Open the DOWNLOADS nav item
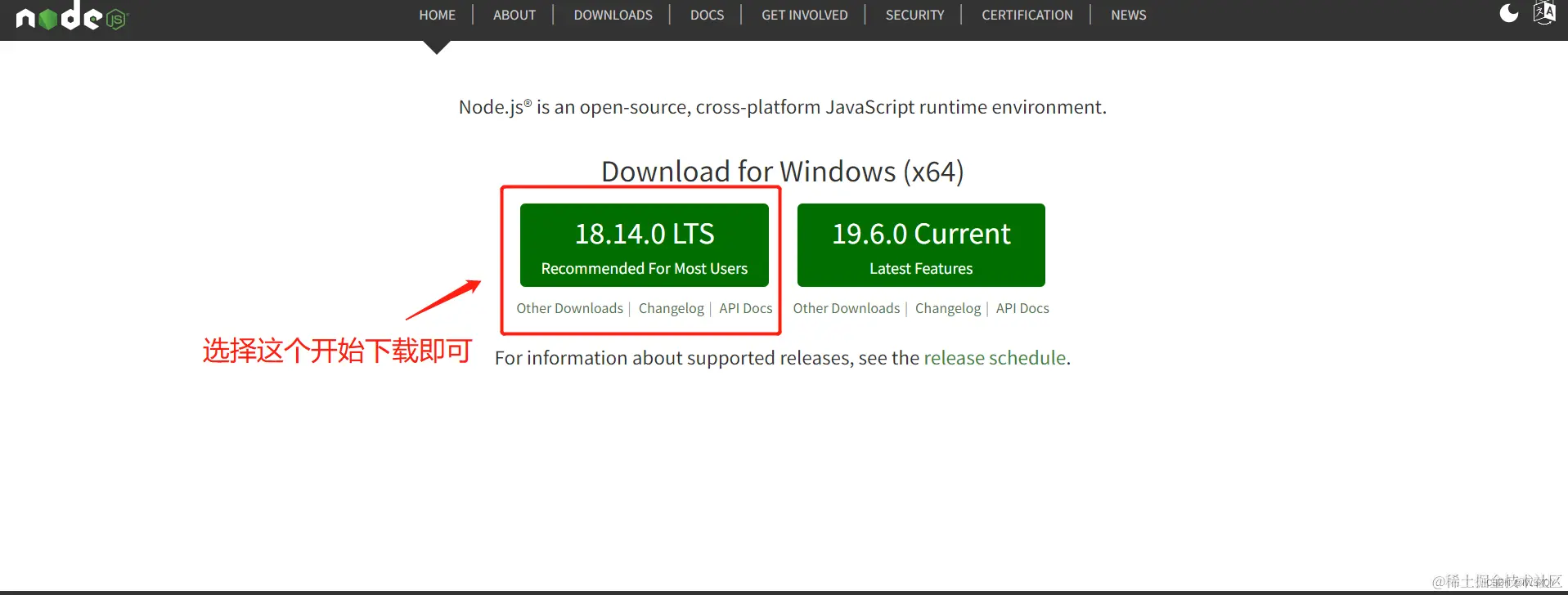Screen dimensions: 1568x595 click(x=613, y=15)
